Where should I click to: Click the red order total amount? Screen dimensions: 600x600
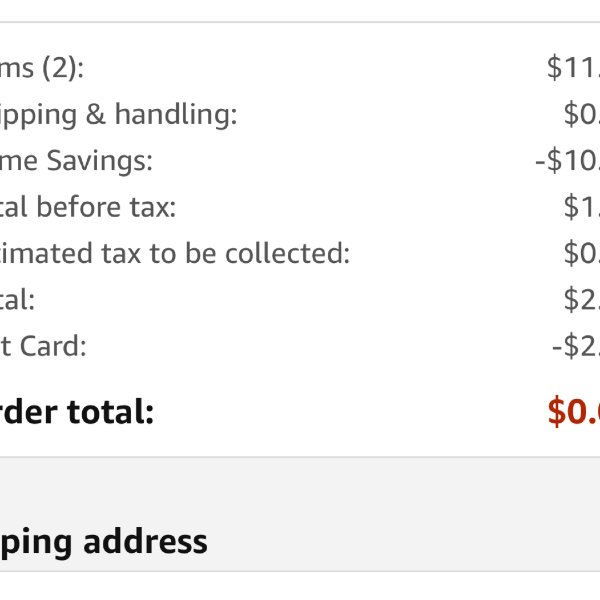click(x=574, y=412)
